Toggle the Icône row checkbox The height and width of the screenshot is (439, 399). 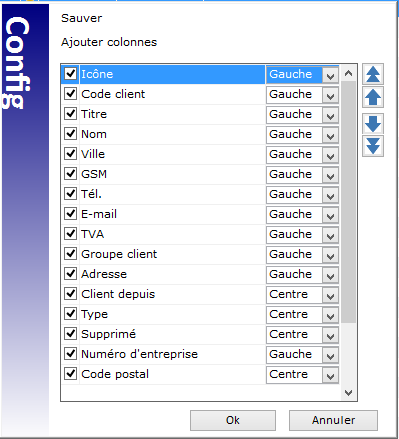point(71,74)
